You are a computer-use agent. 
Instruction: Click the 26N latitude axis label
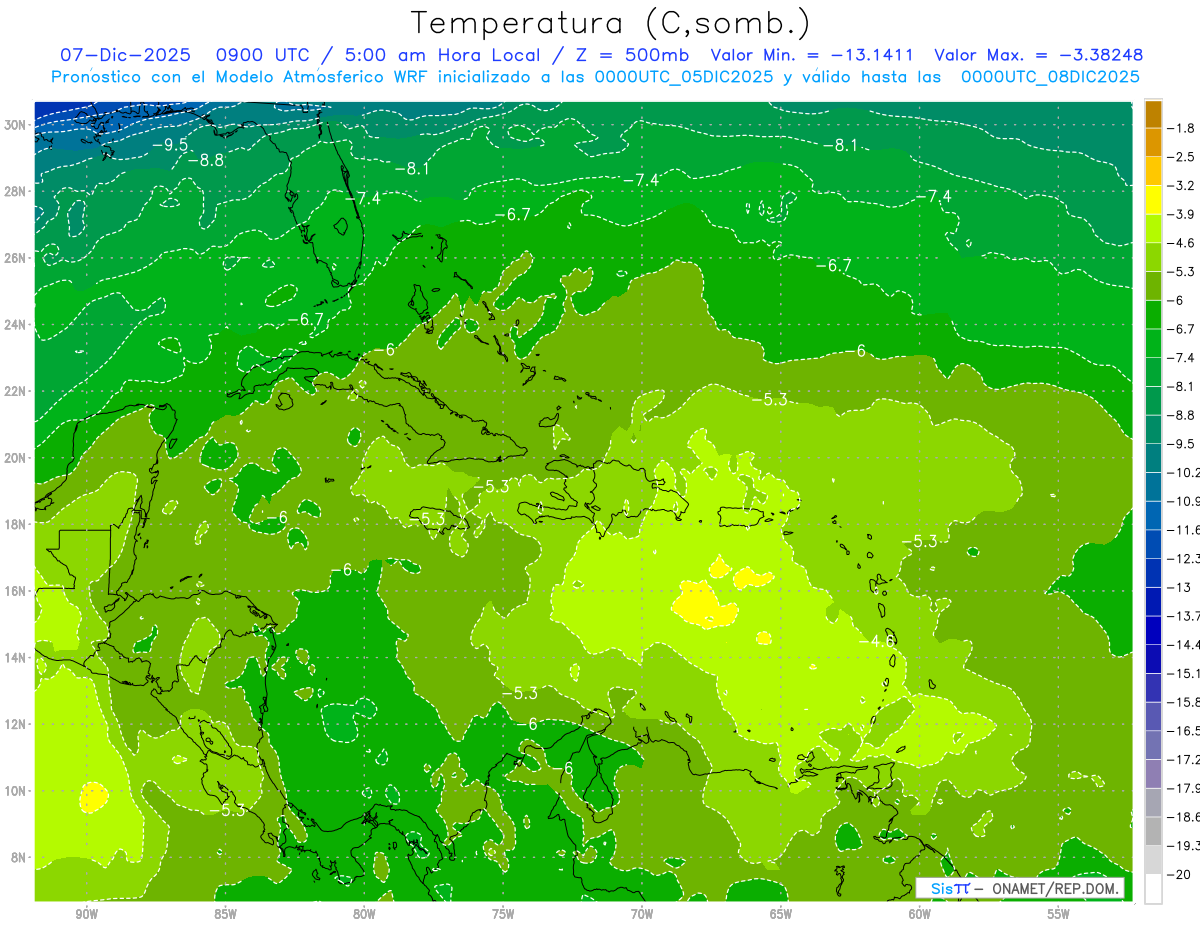[x=15, y=258]
